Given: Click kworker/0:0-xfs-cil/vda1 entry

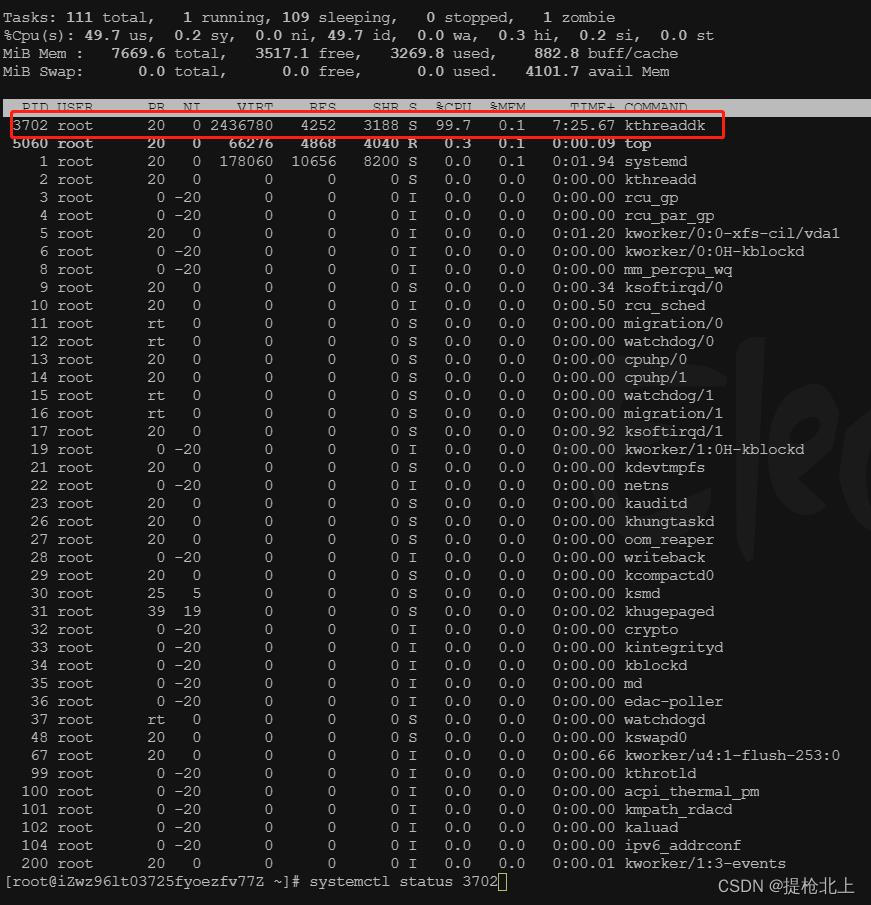Looking at the screenshot, I should coord(732,233).
